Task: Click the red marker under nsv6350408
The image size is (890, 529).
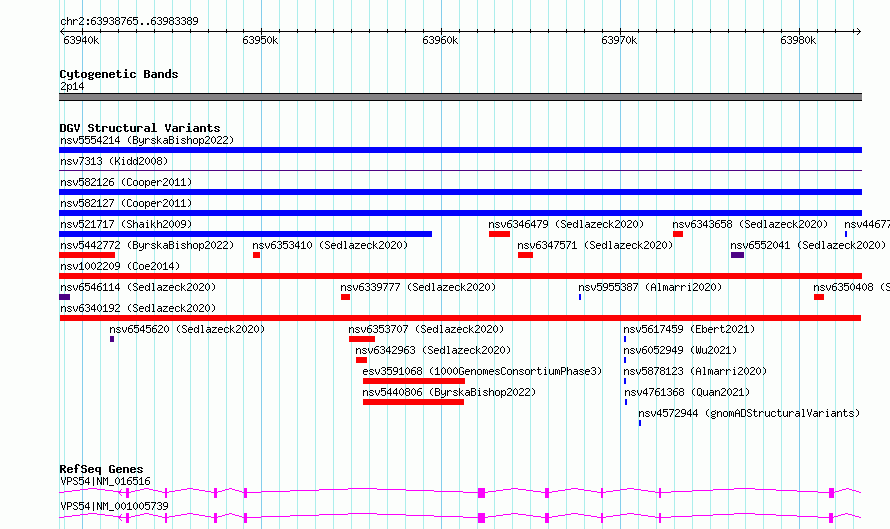Action: pyautogui.click(x=819, y=297)
